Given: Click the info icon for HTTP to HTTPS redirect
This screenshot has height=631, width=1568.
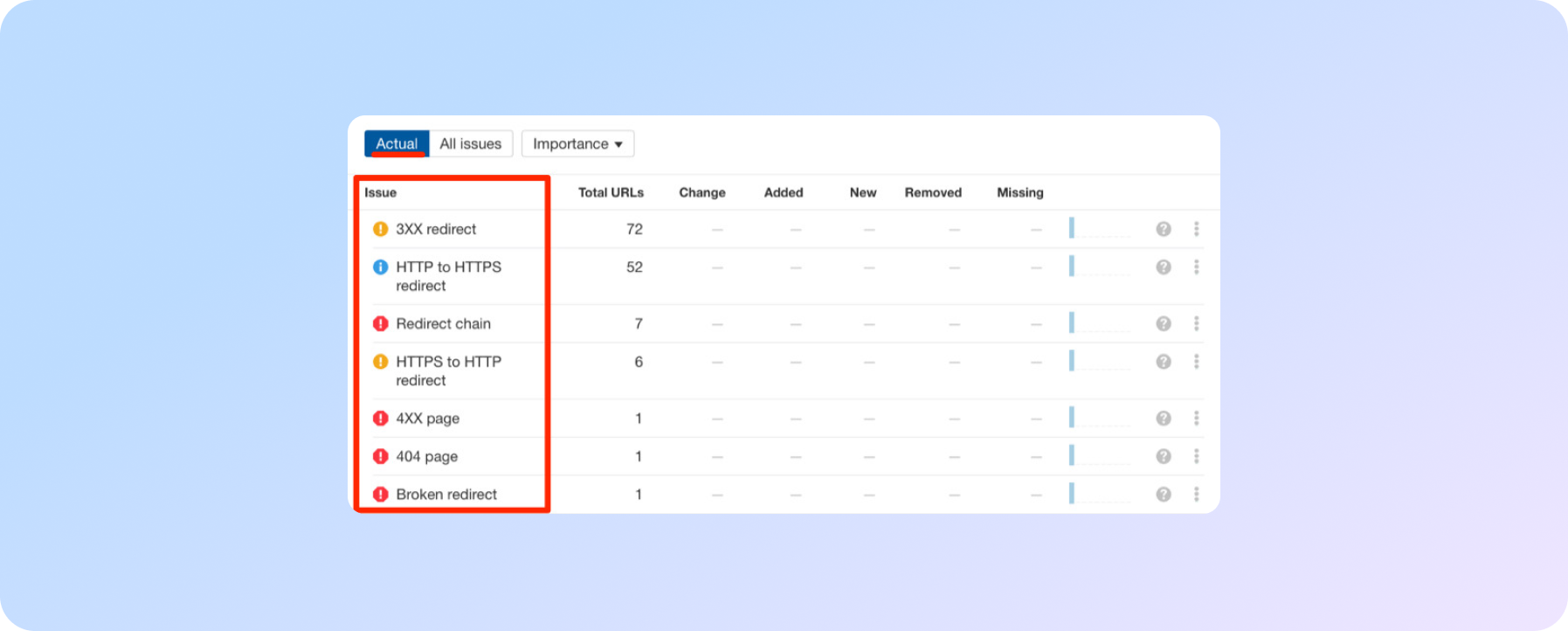Looking at the screenshot, I should coord(381,267).
